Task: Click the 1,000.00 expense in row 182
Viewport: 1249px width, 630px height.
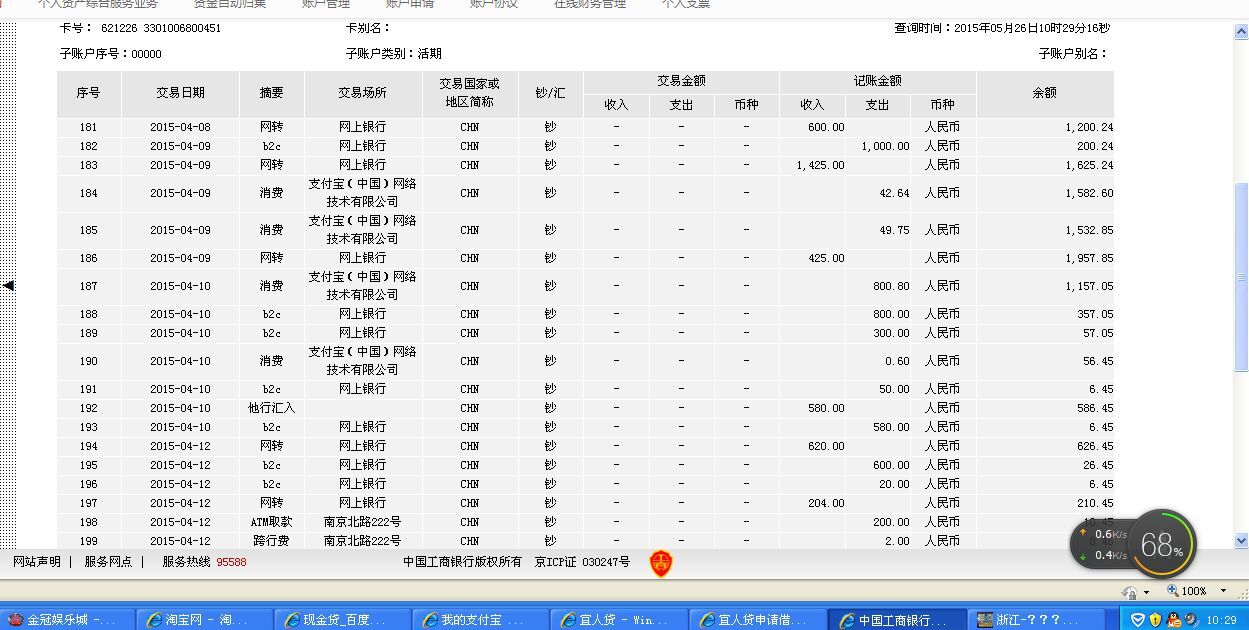Action: tap(886, 146)
